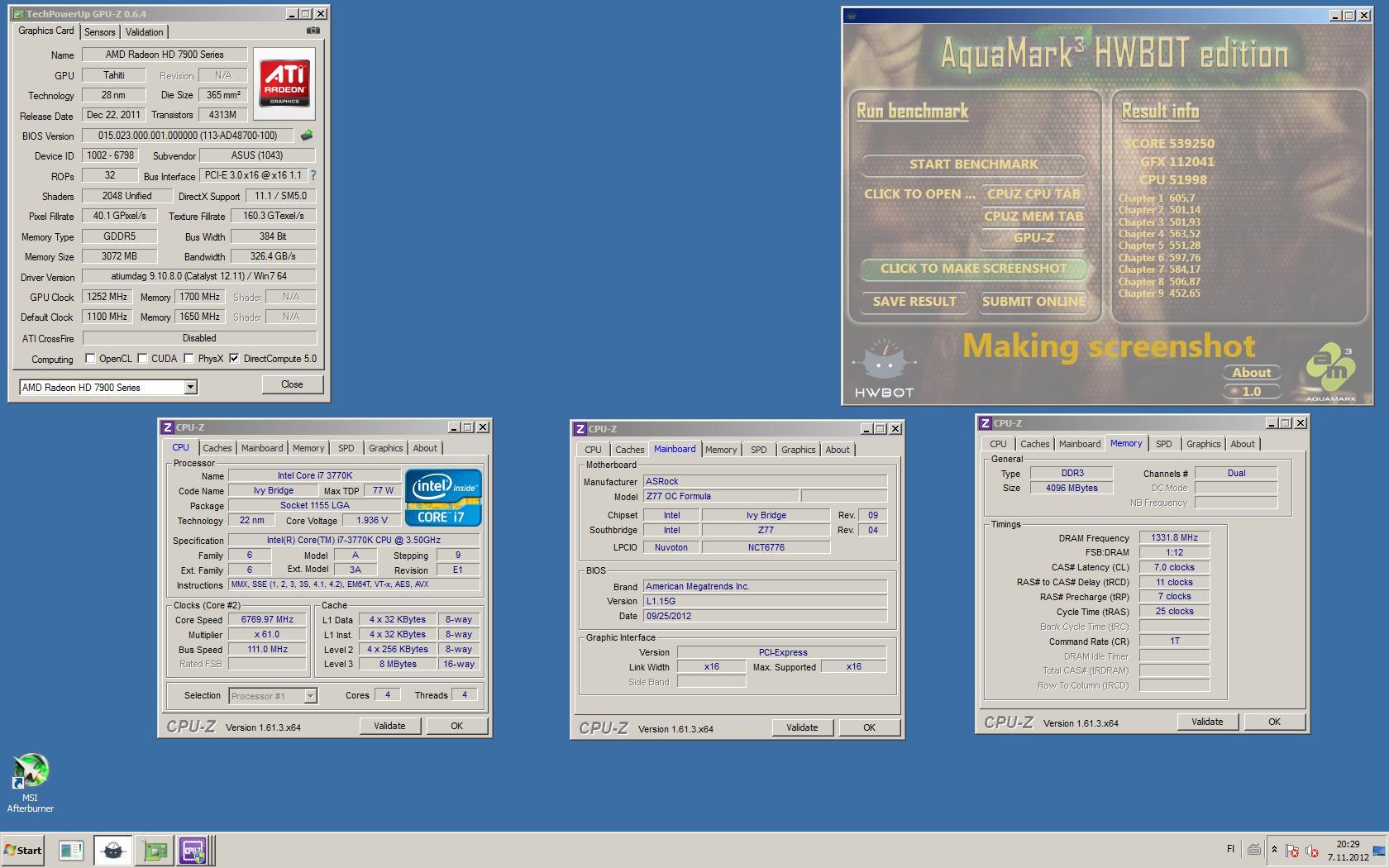
Task: Click the AquaMark window title icon
Action: point(852,16)
